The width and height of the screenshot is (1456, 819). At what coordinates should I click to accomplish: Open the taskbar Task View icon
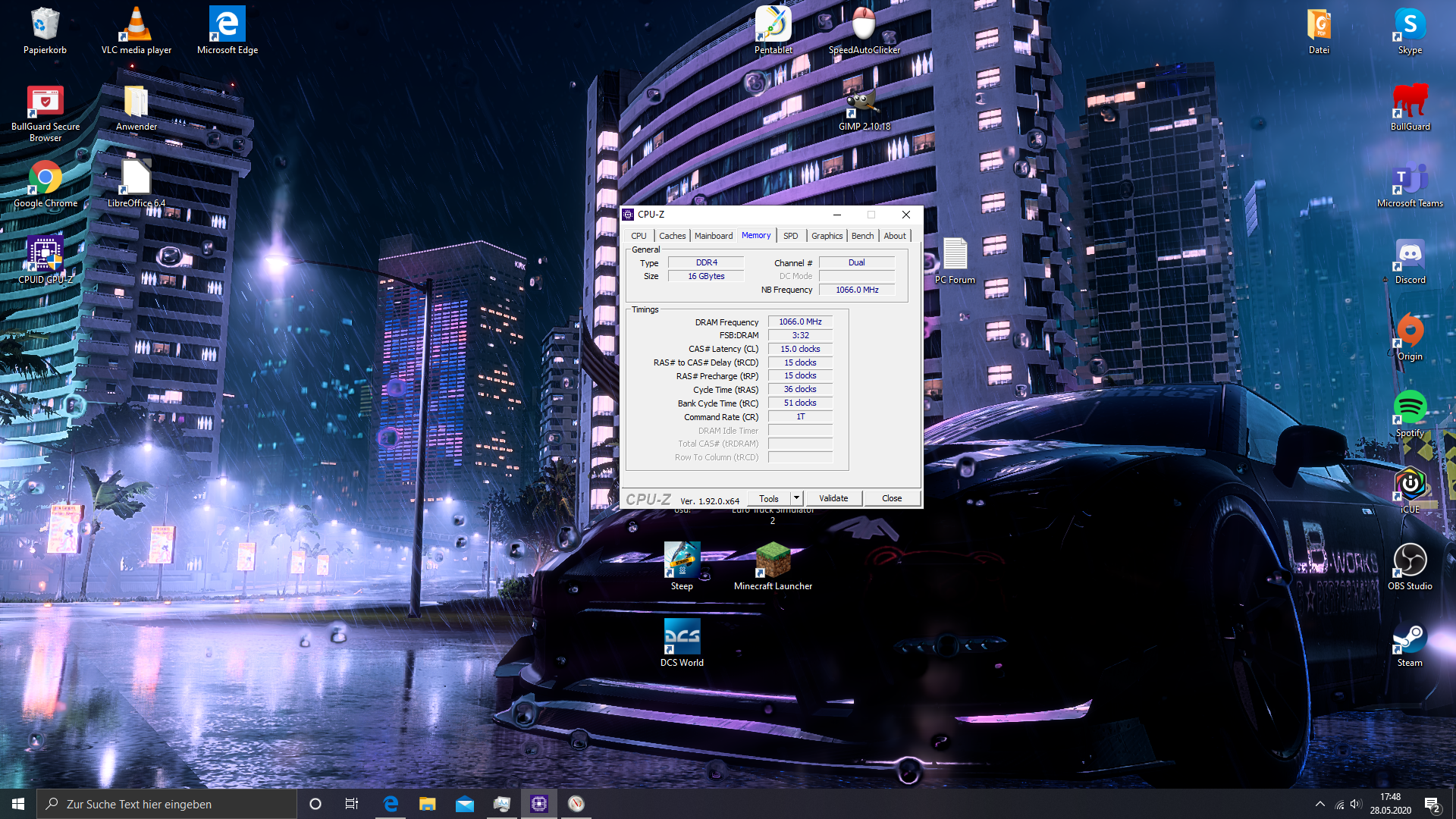coord(351,804)
